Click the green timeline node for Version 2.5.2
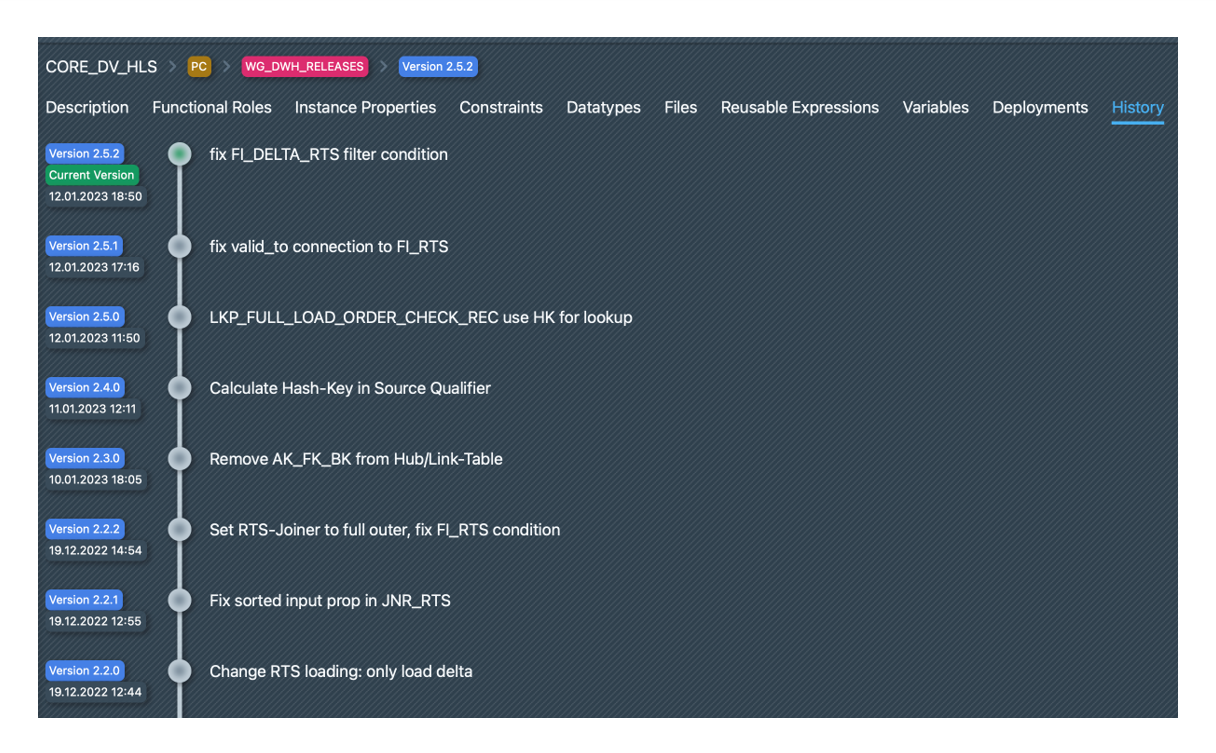The image size is (1216, 753). click(180, 155)
